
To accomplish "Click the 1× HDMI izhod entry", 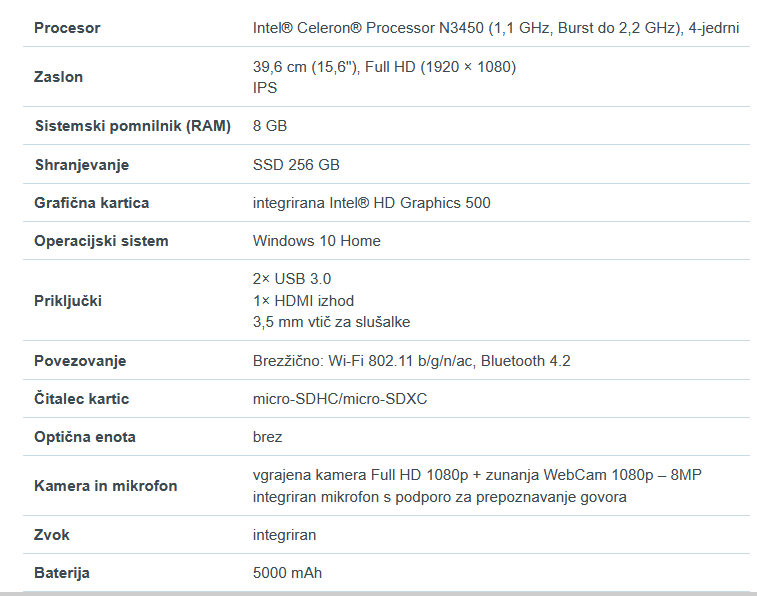I will 303,301.
